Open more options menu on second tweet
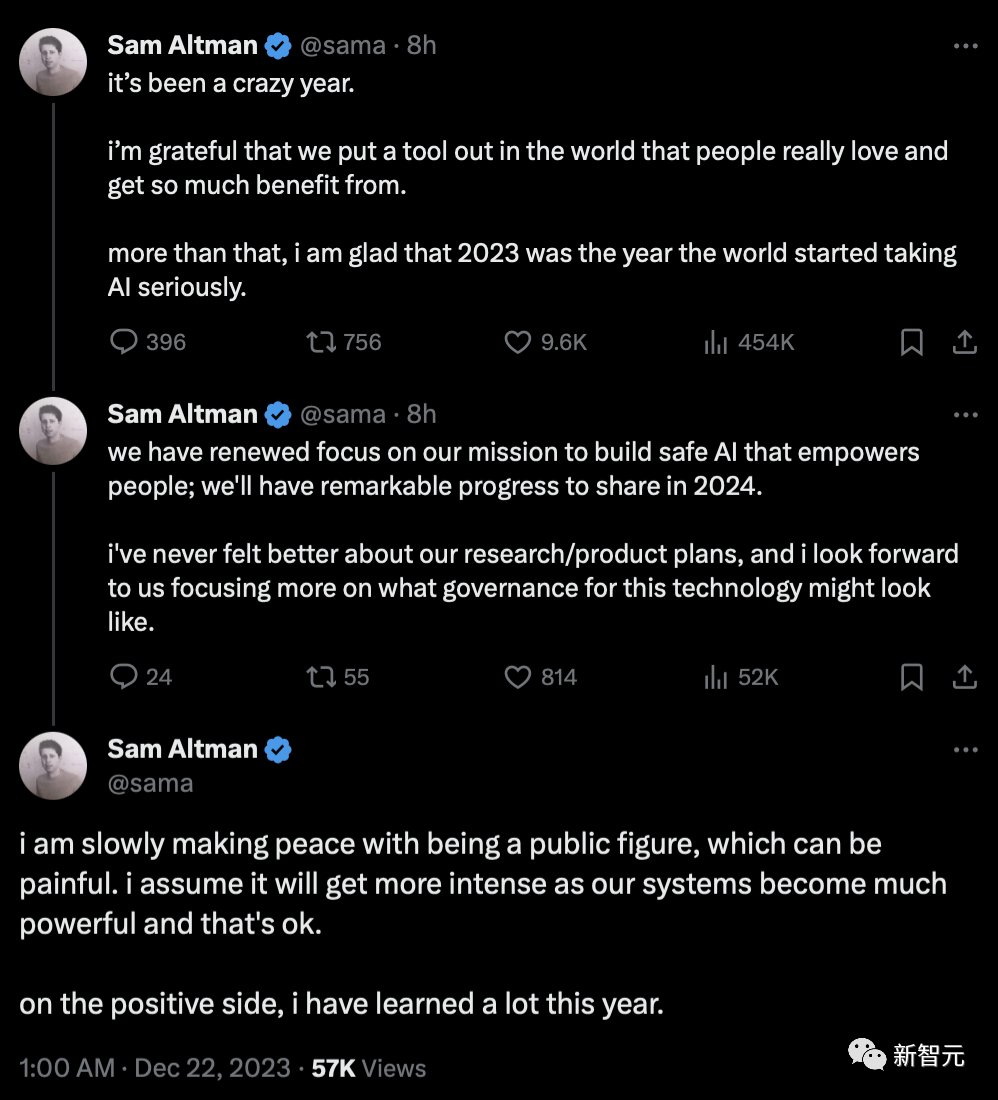The width and height of the screenshot is (998, 1100). point(966,414)
